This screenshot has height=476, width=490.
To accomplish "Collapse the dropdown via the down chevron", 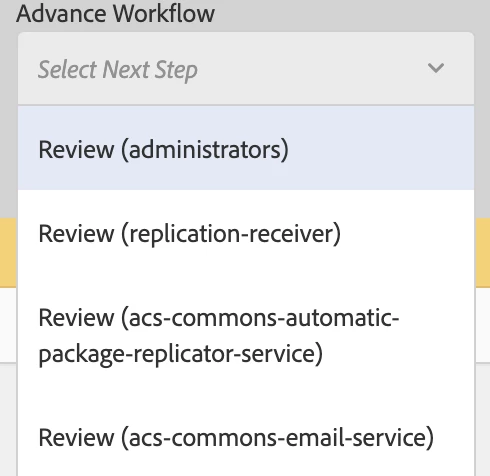I will click(435, 68).
